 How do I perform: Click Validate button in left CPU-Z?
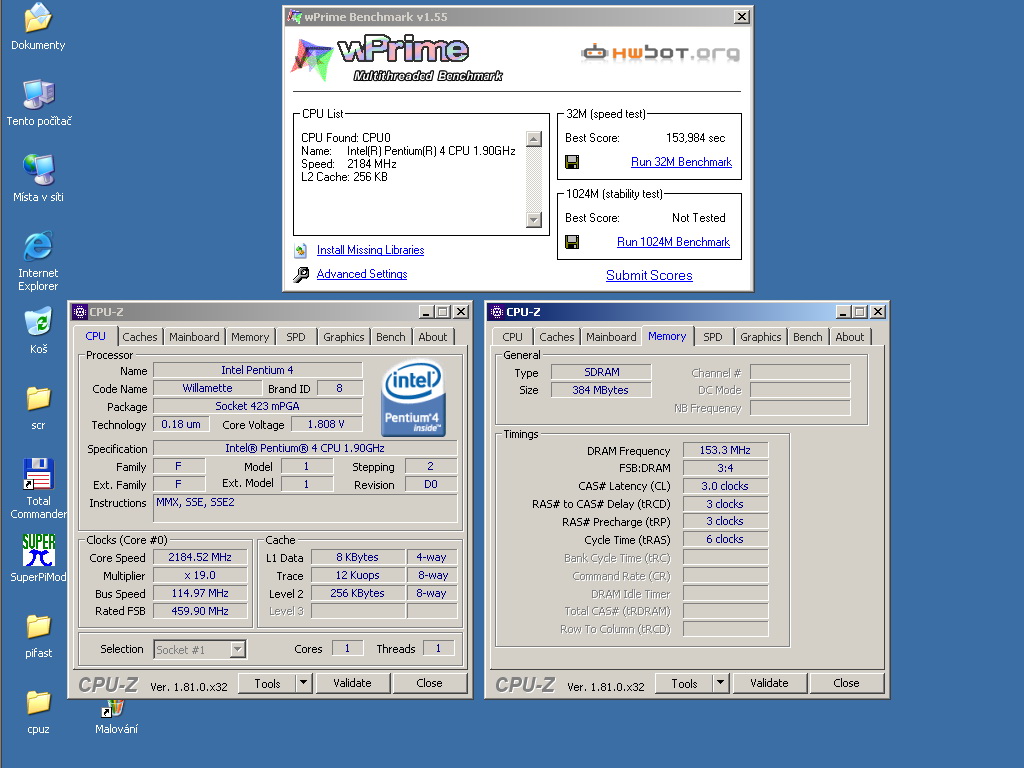pos(352,683)
